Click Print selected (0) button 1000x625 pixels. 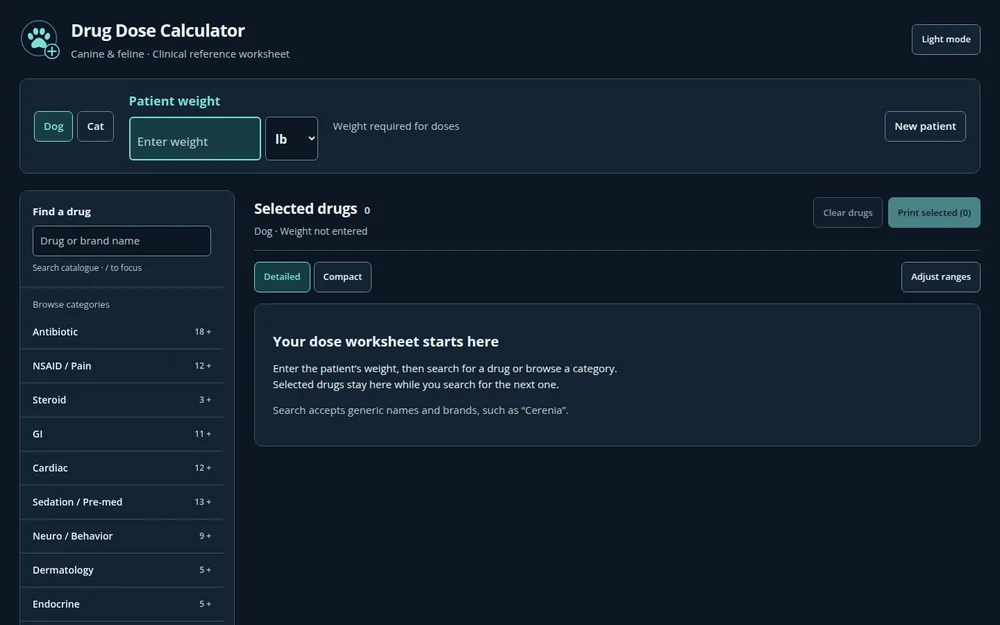click(934, 212)
